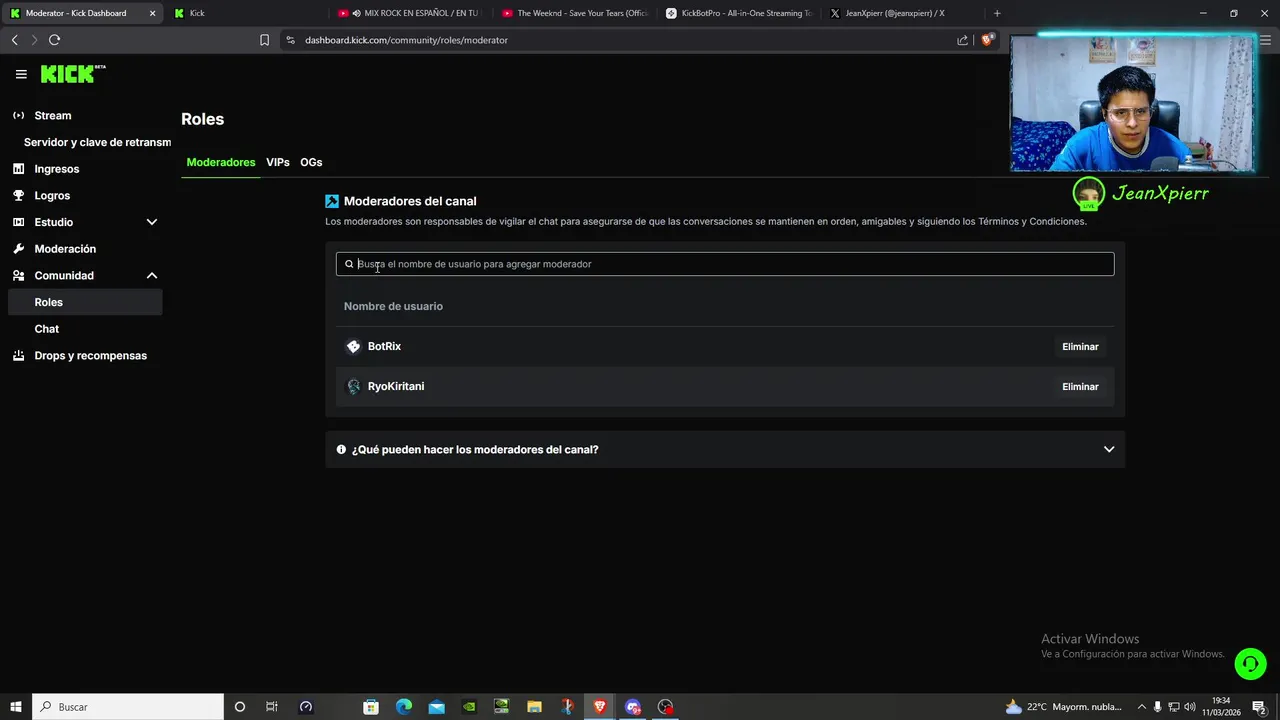This screenshot has height=720, width=1280.
Task: Remove RyoKiritani as moderator
Action: point(1080,386)
